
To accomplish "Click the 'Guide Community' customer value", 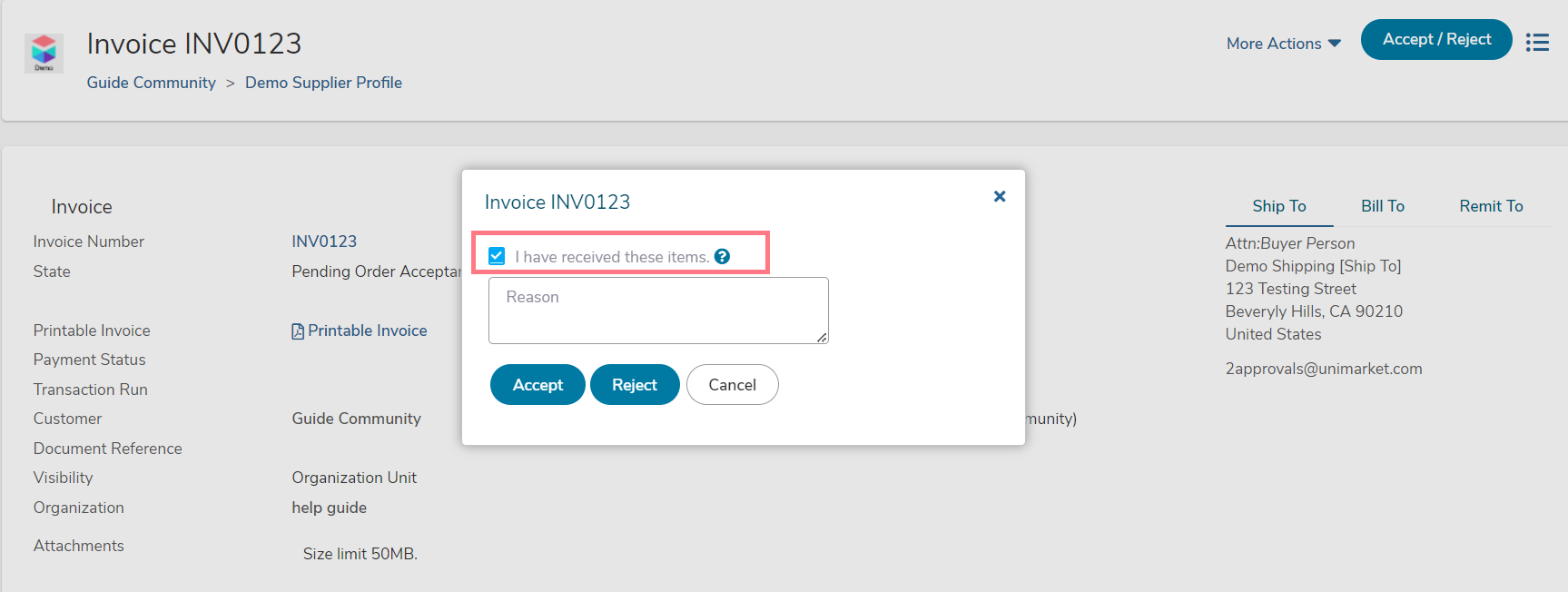I will (x=356, y=419).
